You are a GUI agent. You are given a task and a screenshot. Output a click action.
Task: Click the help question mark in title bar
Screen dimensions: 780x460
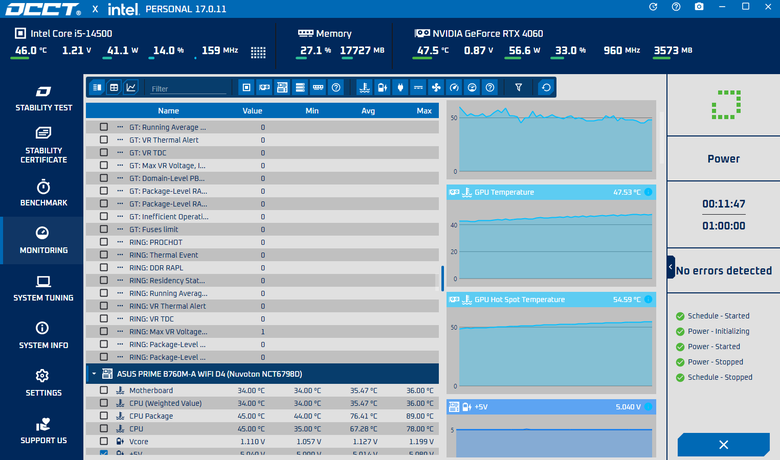coord(676,7)
